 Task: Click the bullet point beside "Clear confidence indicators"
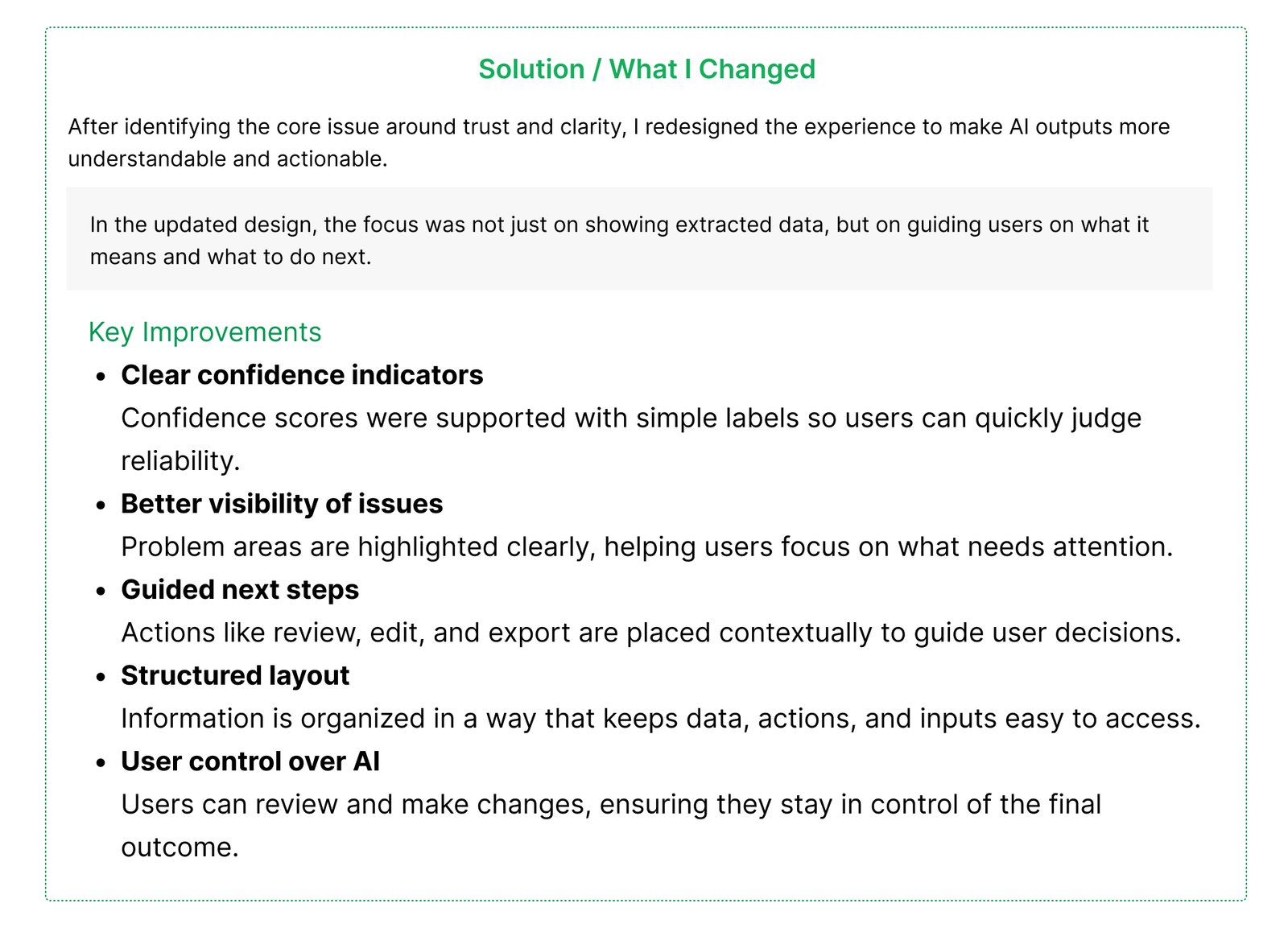(x=101, y=376)
